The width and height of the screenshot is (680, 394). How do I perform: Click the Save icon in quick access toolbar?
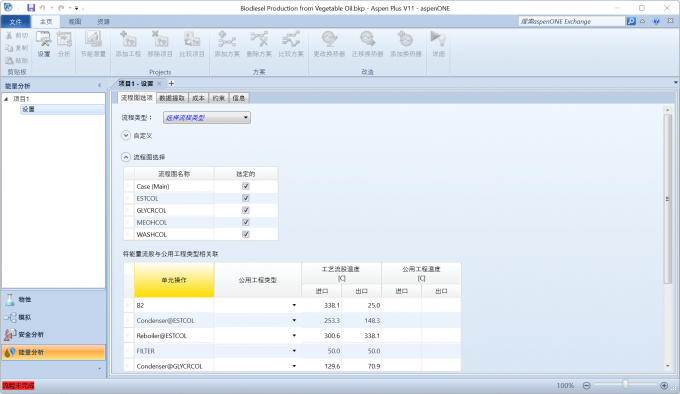(x=31, y=8)
